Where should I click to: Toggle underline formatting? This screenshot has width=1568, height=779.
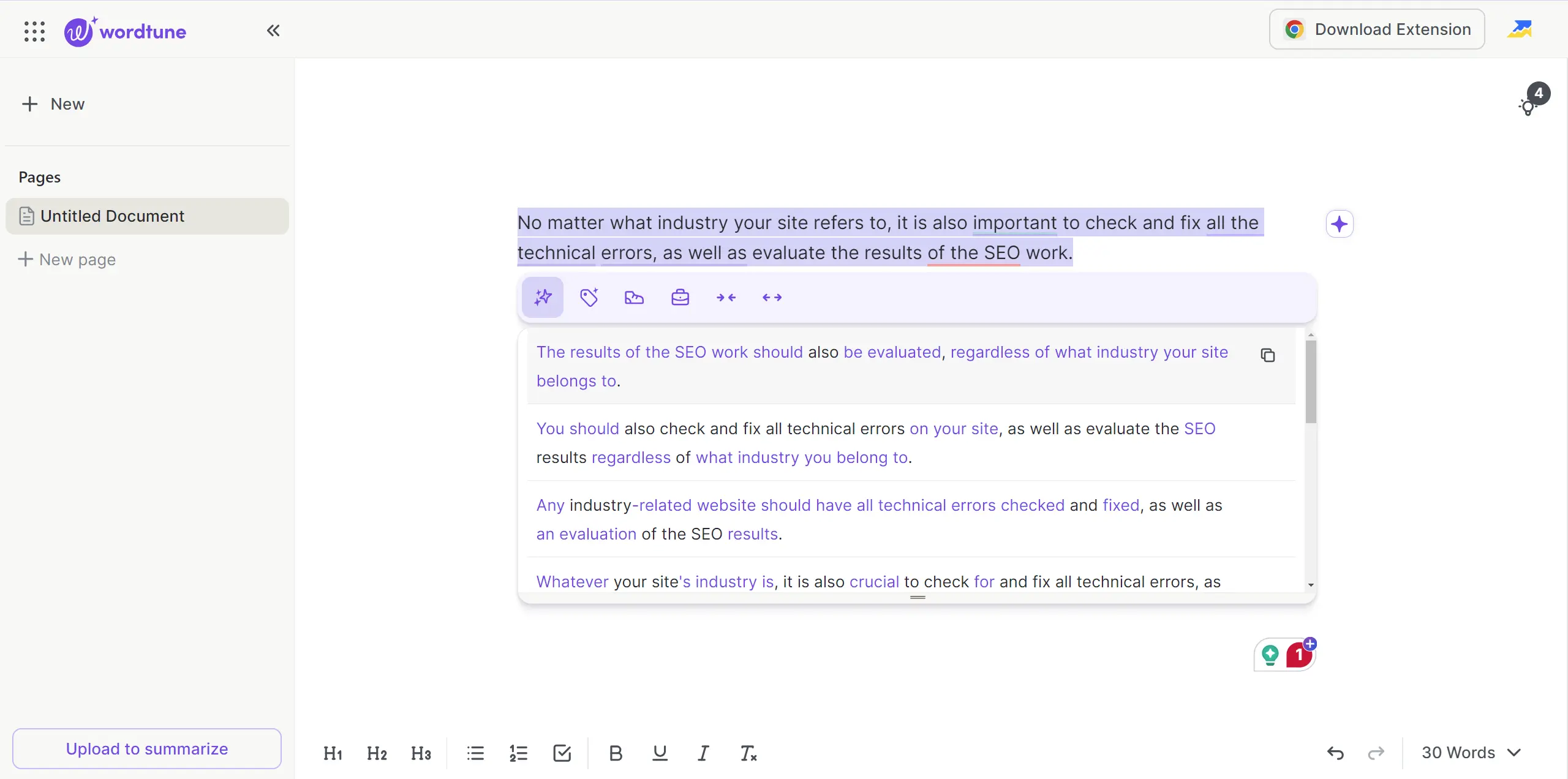pyautogui.click(x=660, y=753)
